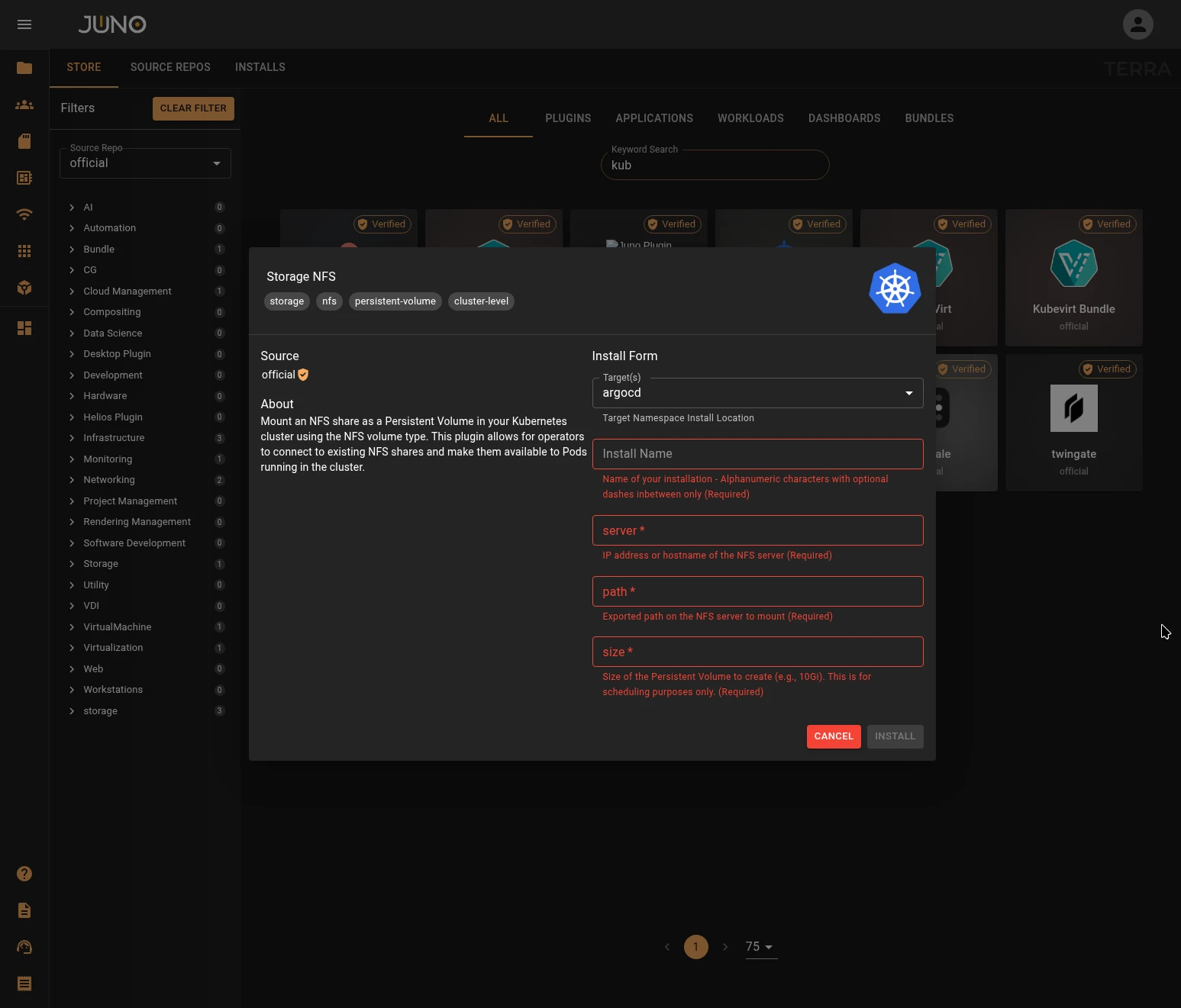Open the users group sidebar icon
1181x1008 pixels.
24,105
